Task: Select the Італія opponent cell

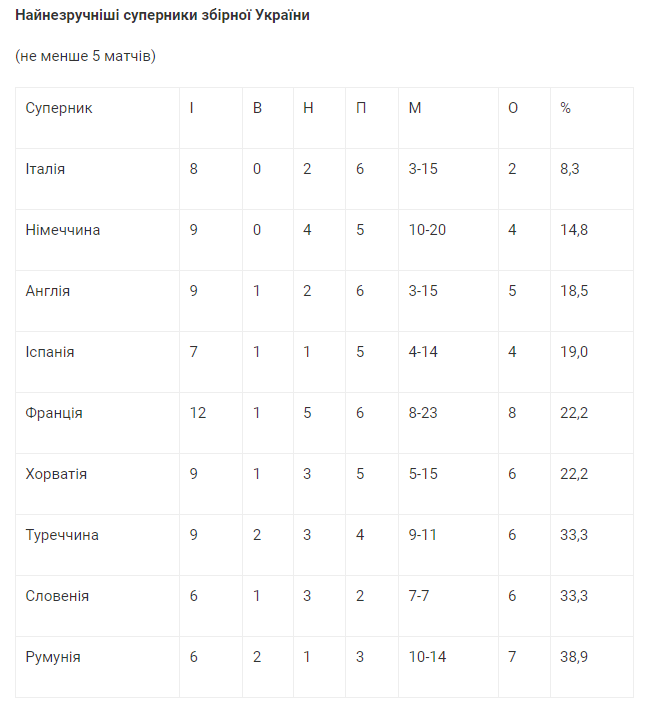Action: (45, 169)
